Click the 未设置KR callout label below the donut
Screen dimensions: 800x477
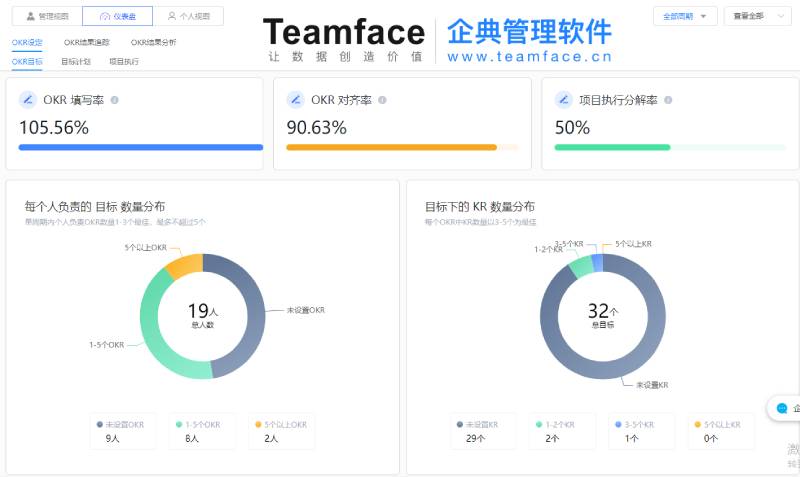(652, 385)
